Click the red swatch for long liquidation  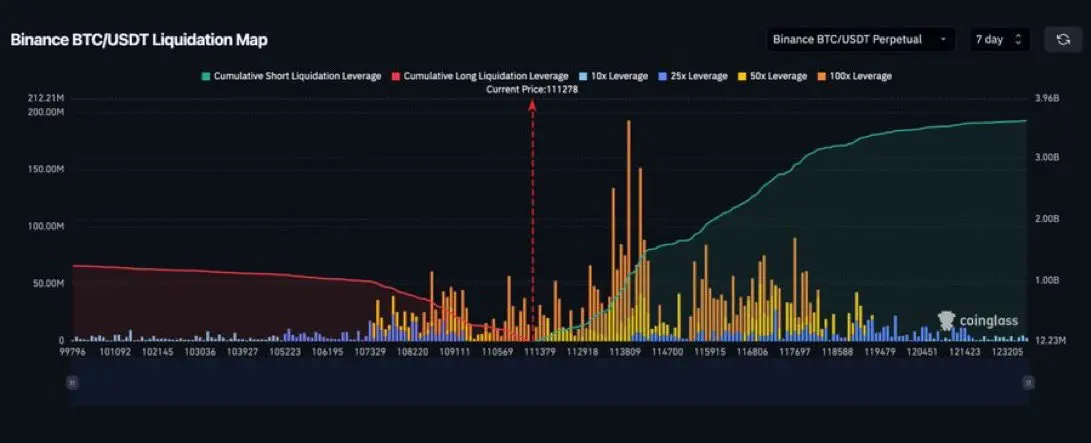395,76
